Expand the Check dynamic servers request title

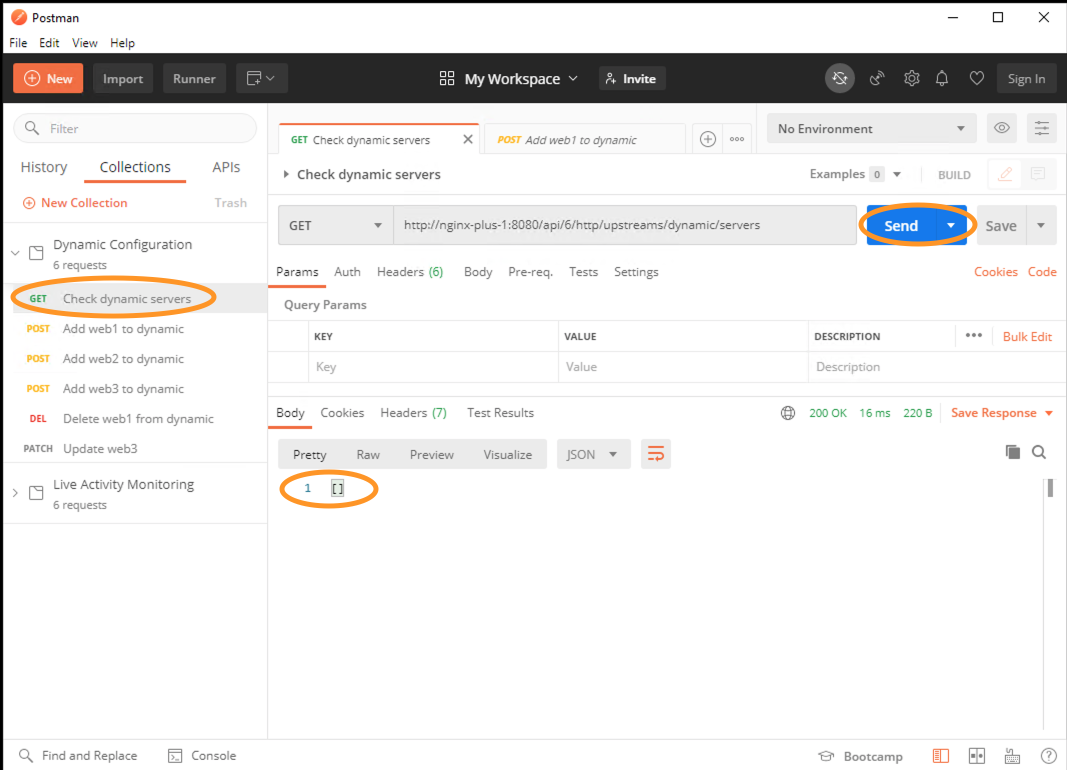(286, 174)
